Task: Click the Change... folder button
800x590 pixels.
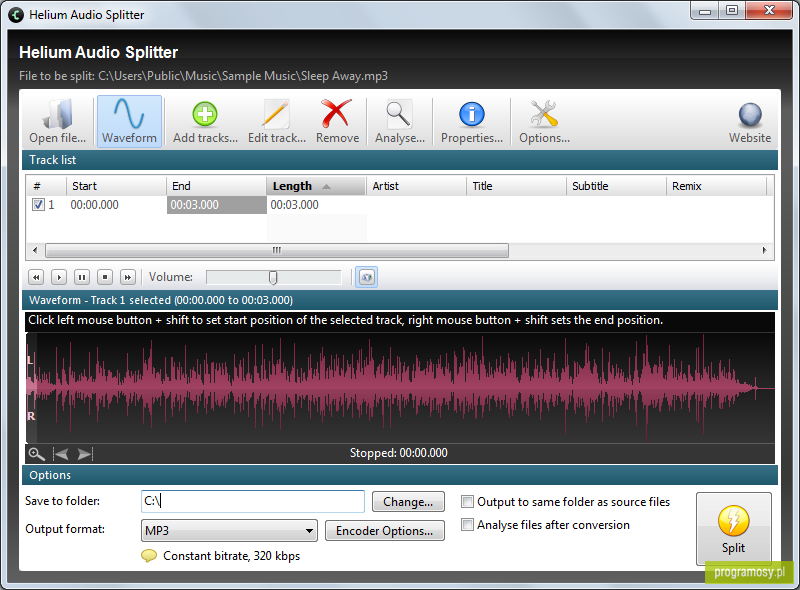Action: tap(408, 502)
